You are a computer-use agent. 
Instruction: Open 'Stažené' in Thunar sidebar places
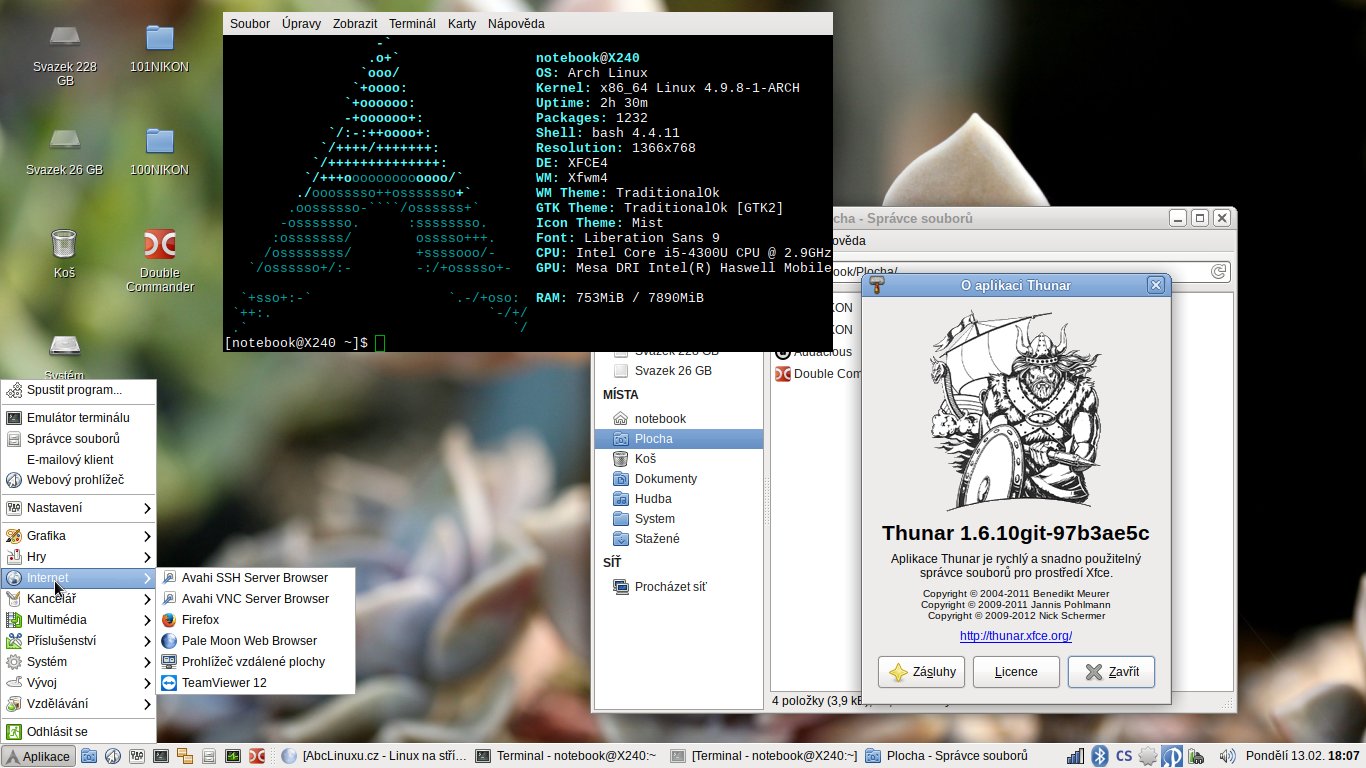678,539
